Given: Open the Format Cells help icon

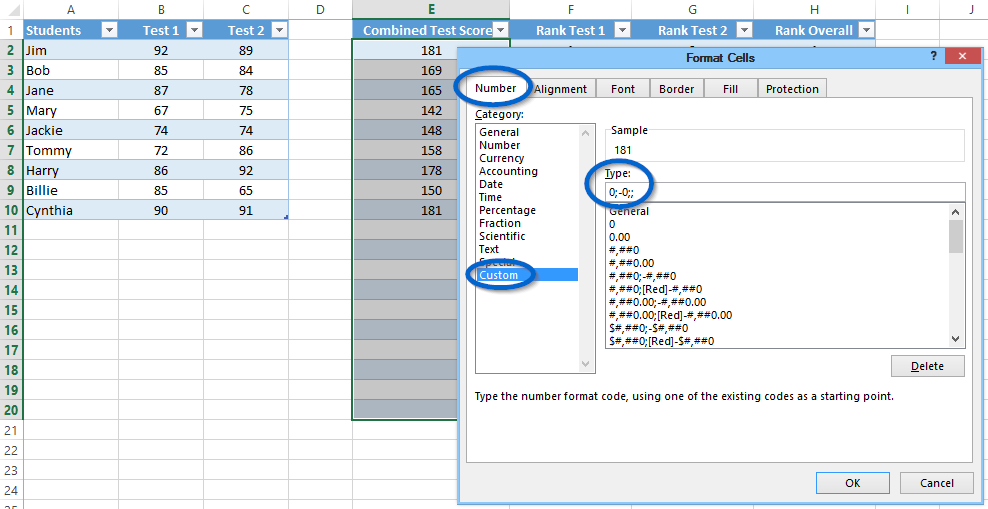Looking at the screenshot, I should click(x=933, y=56).
